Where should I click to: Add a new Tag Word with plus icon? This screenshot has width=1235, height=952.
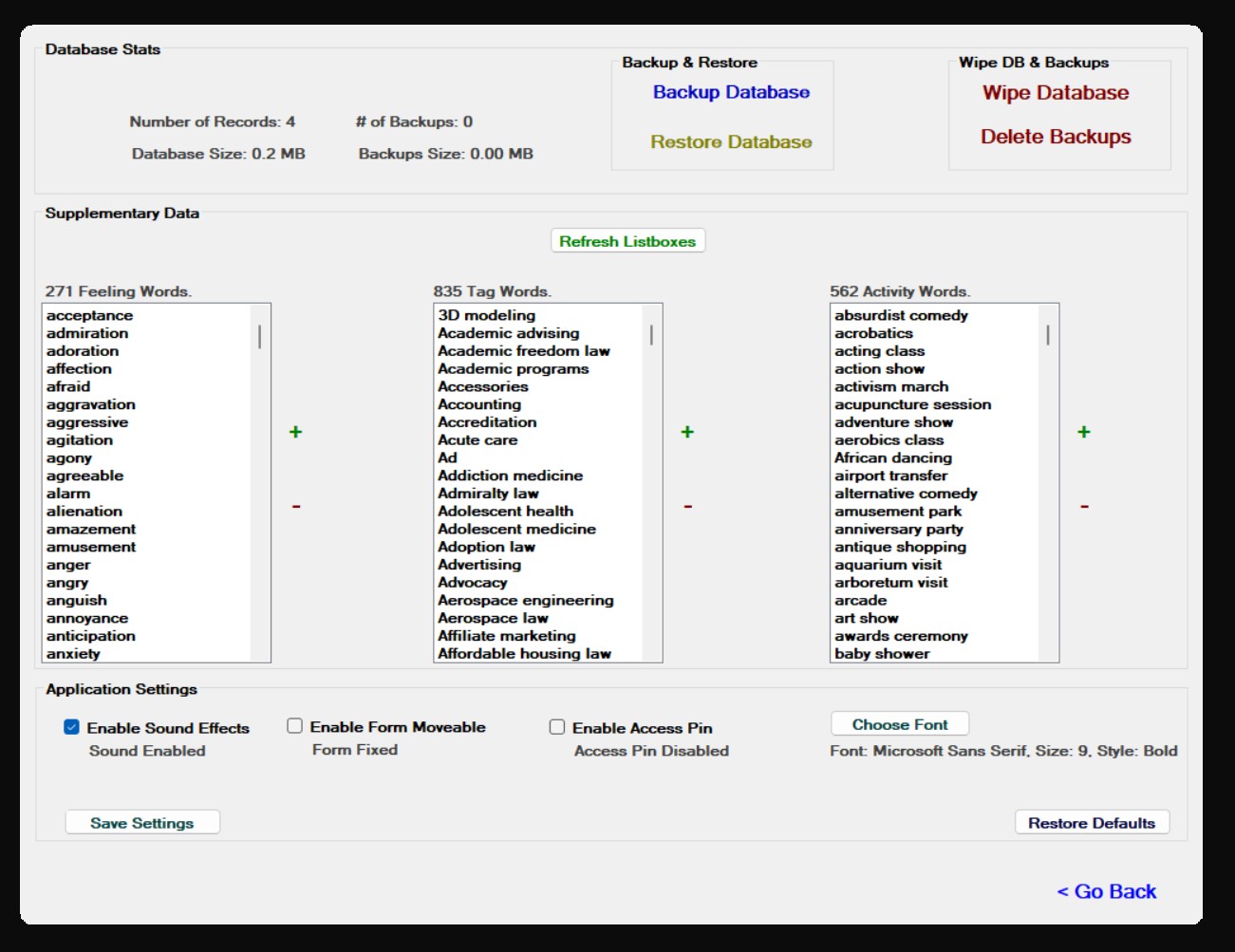coord(687,432)
